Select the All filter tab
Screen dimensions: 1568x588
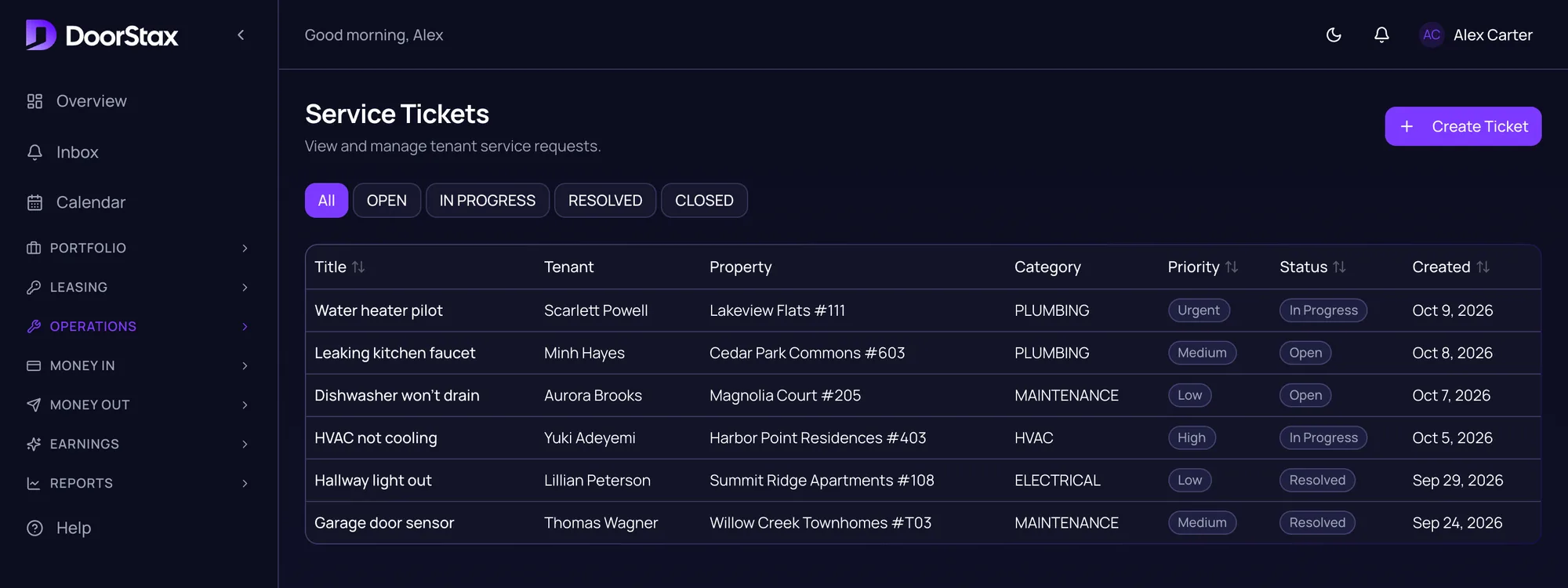click(x=326, y=201)
